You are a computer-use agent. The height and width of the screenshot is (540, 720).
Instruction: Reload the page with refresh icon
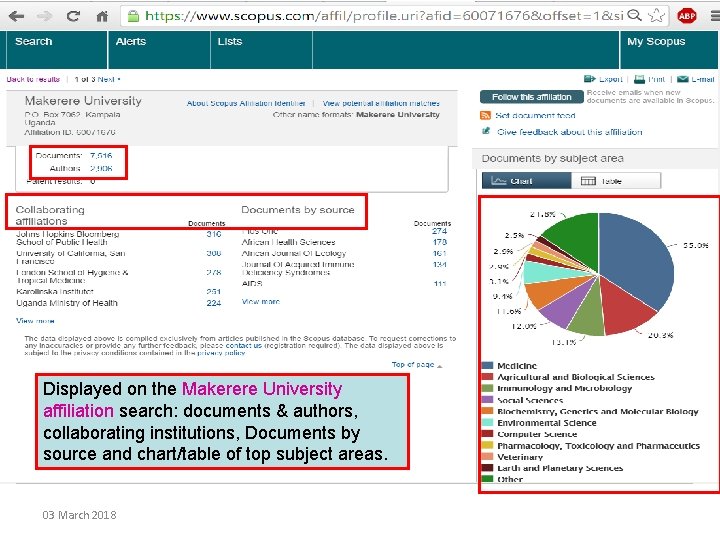coord(73,16)
